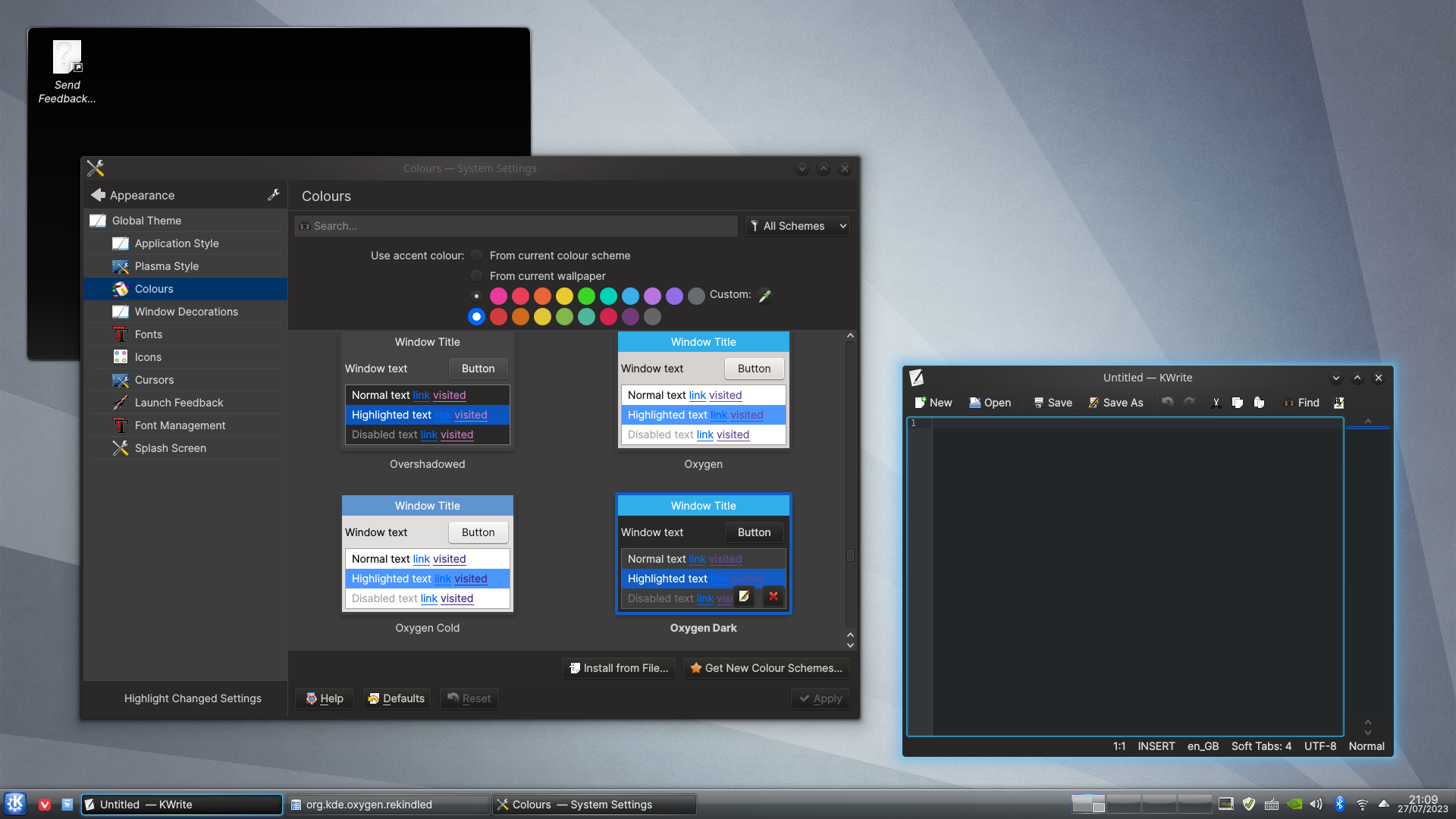Click the volume speaker tray icon

point(1316,804)
